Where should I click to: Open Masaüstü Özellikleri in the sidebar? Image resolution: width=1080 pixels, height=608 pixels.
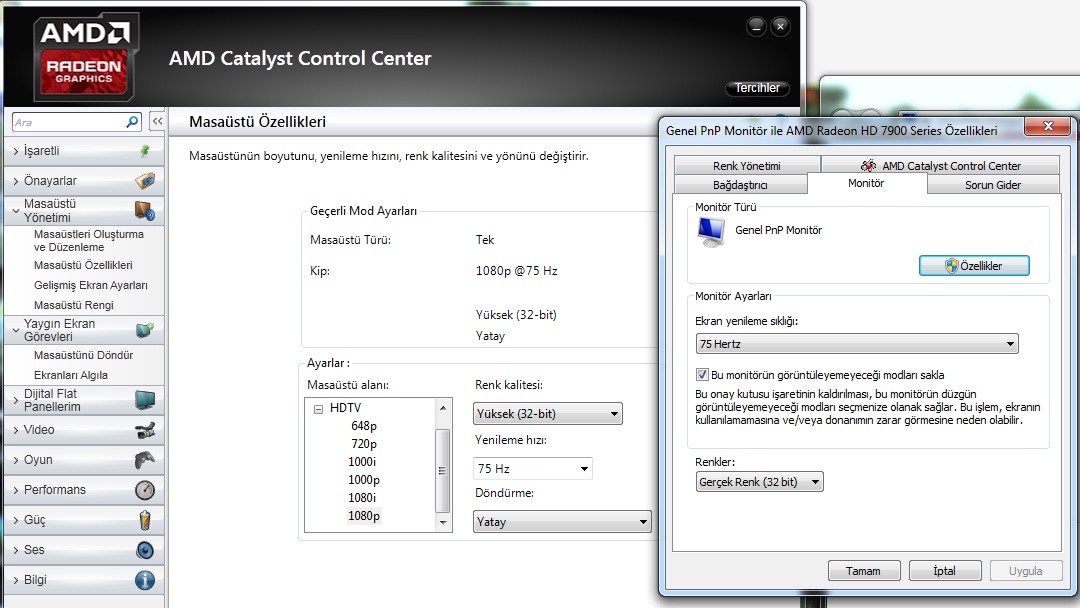[83, 265]
